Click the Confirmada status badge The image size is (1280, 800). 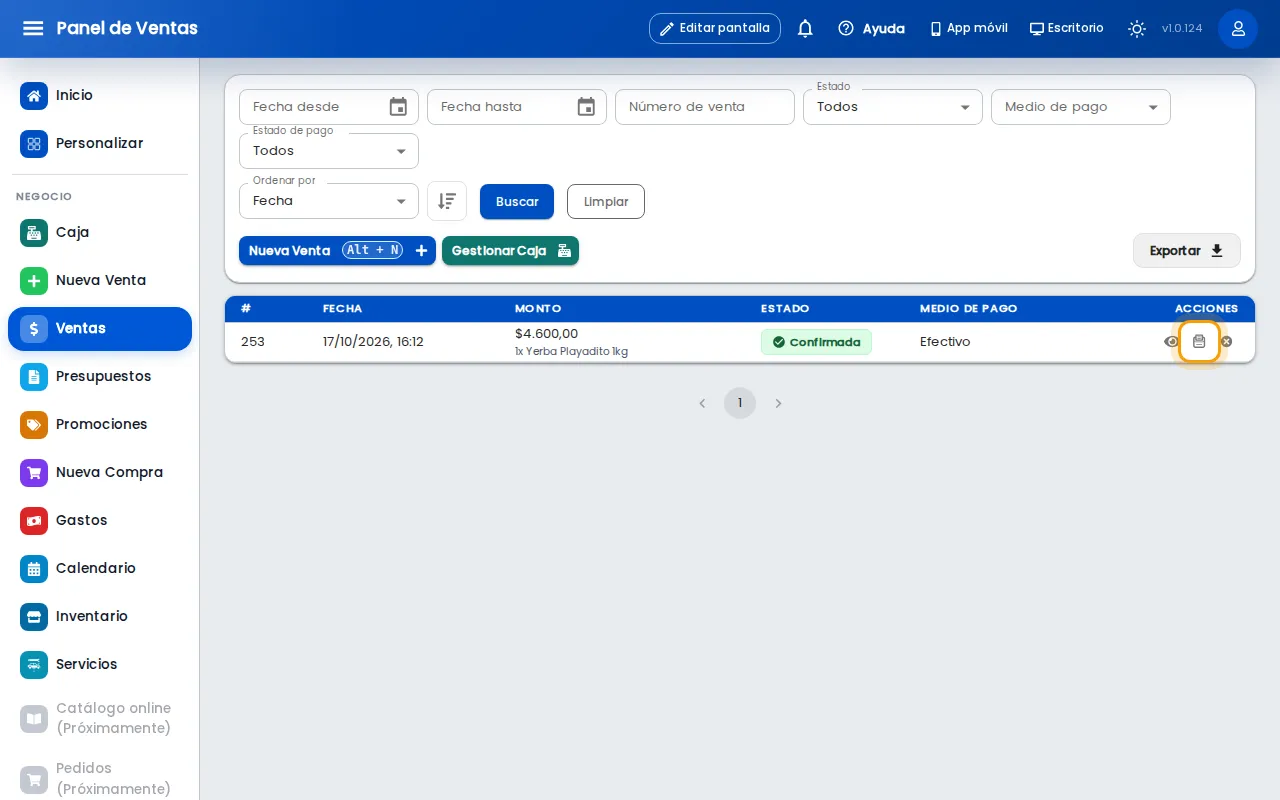point(816,342)
